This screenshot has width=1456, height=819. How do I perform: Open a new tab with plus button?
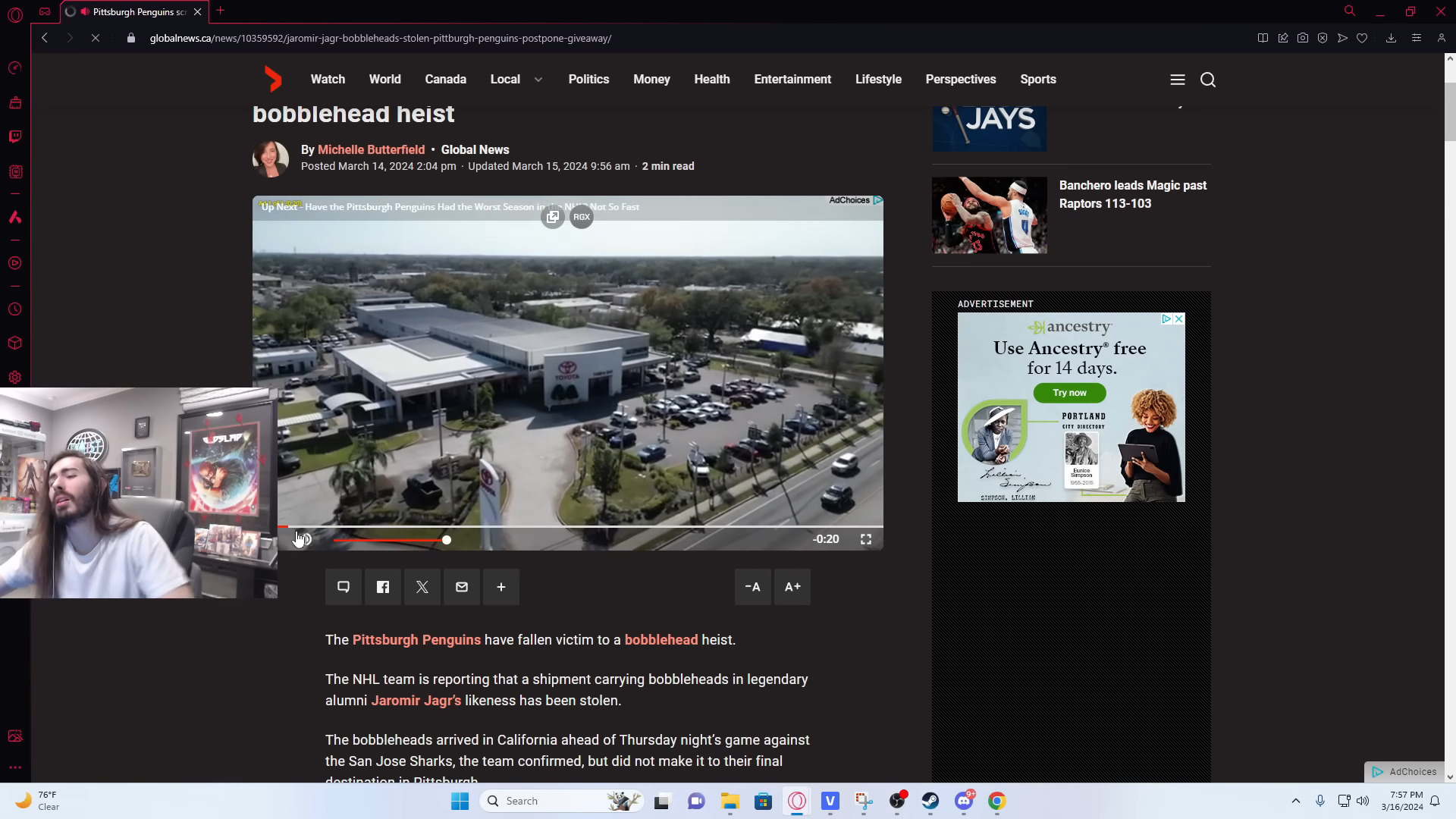[x=221, y=11]
